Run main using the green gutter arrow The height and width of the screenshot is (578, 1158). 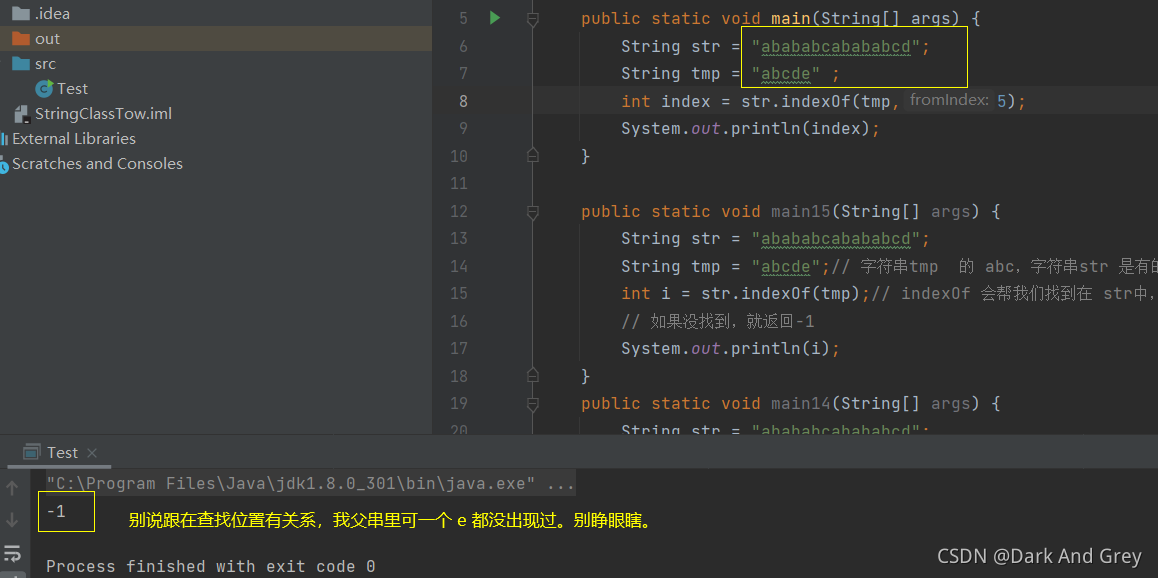tap(495, 18)
